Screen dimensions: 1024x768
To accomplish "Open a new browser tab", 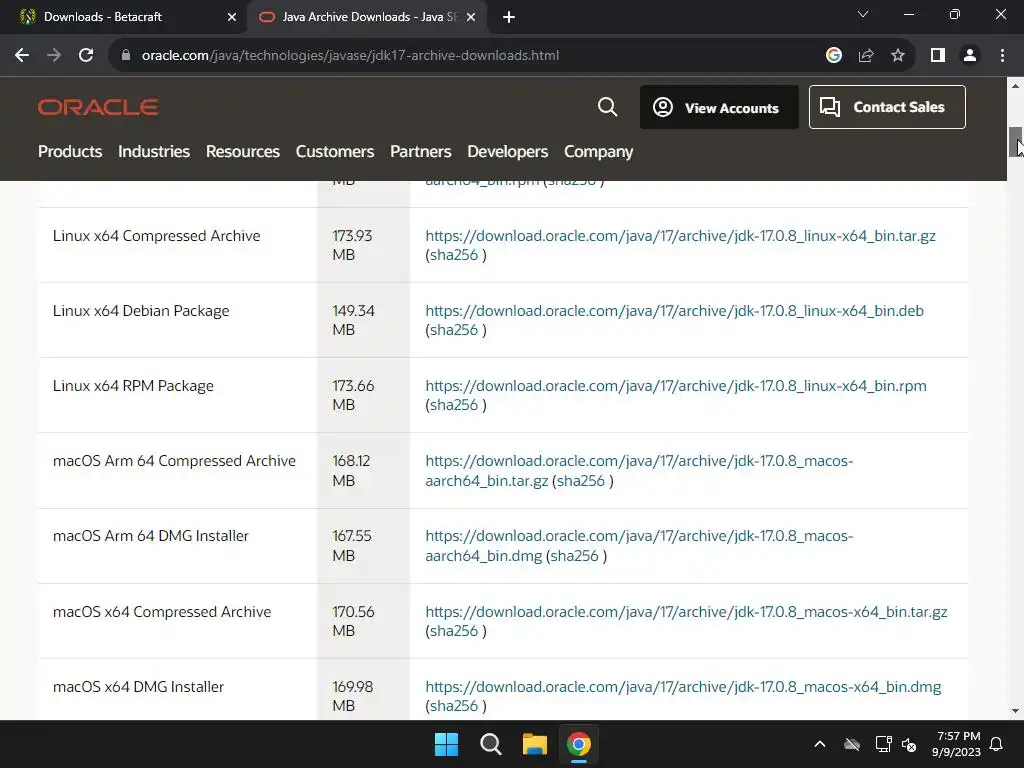I will coord(509,17).
